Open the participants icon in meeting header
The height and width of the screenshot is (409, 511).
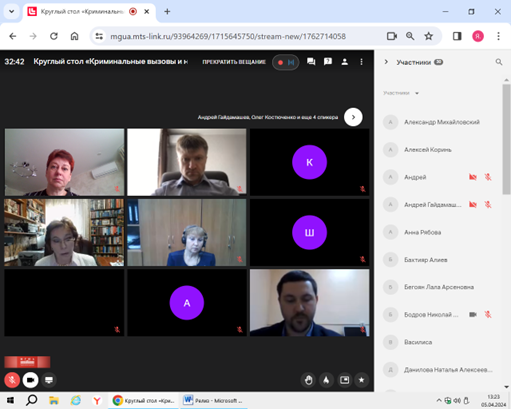(x=345, y=62)
